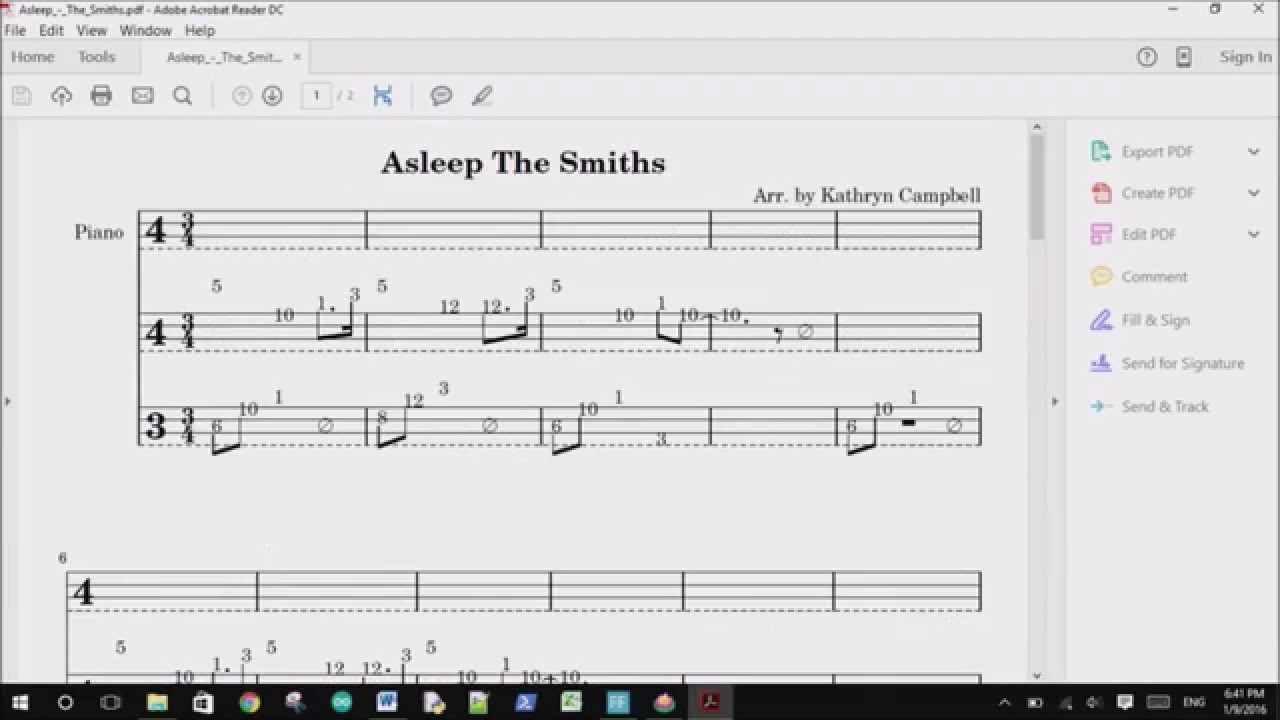
Task: Open the View menu
Action: click(91, 30)
